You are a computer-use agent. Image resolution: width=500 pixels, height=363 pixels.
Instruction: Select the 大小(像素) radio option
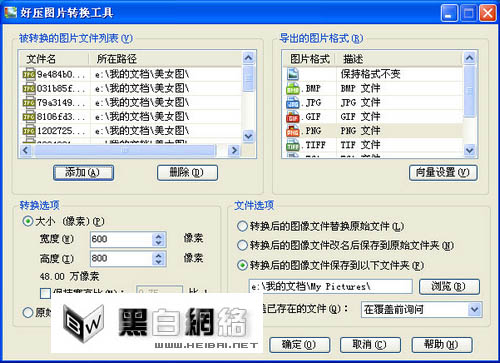[x=28, y=221]
